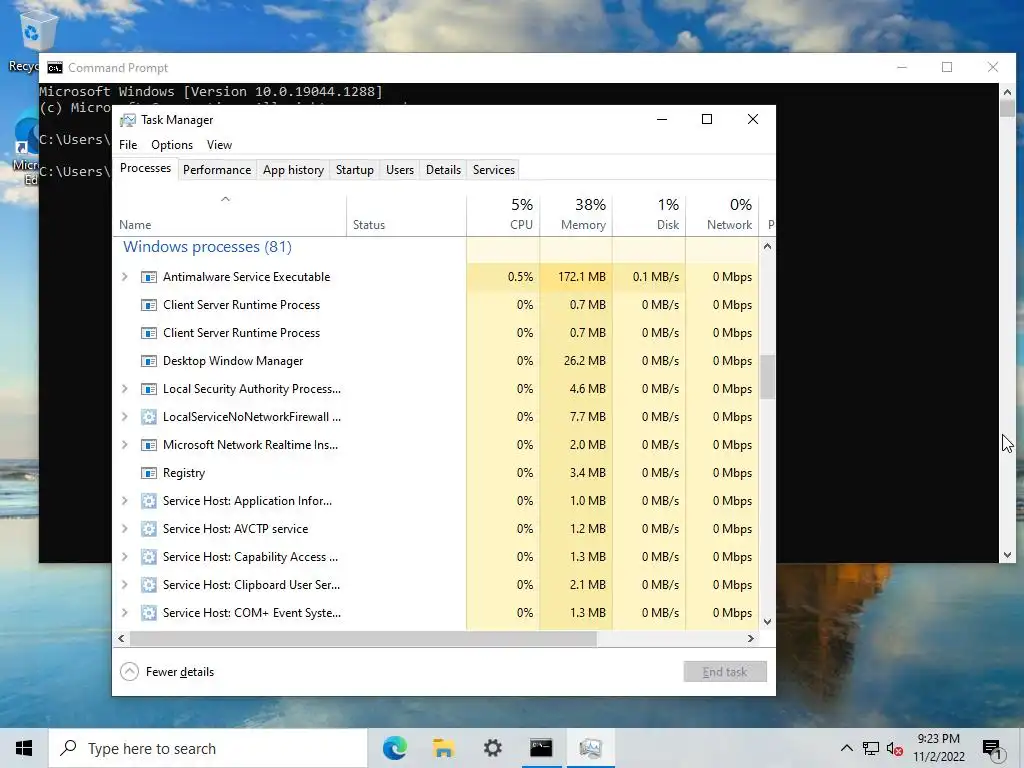Click the Service Host: COM+ Event System icon
Viewport: 1024px width, 768px height.
click(149, 613)
